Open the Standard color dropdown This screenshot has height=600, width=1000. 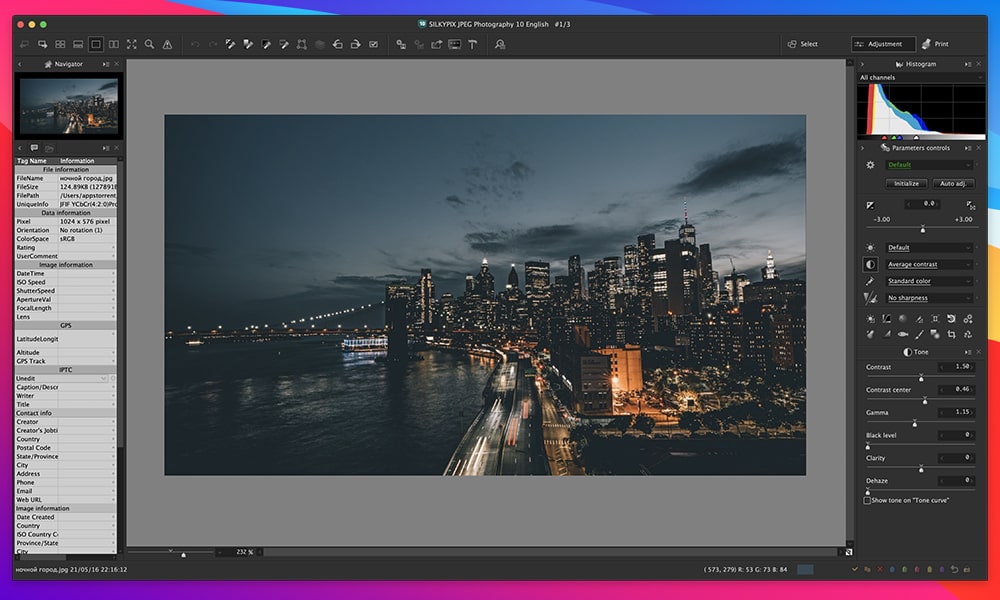(929, 281)
